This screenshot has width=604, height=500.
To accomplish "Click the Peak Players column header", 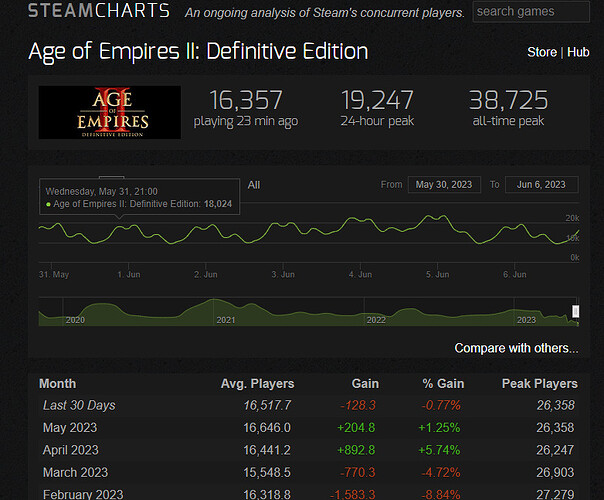I will (x=540, y=384).
